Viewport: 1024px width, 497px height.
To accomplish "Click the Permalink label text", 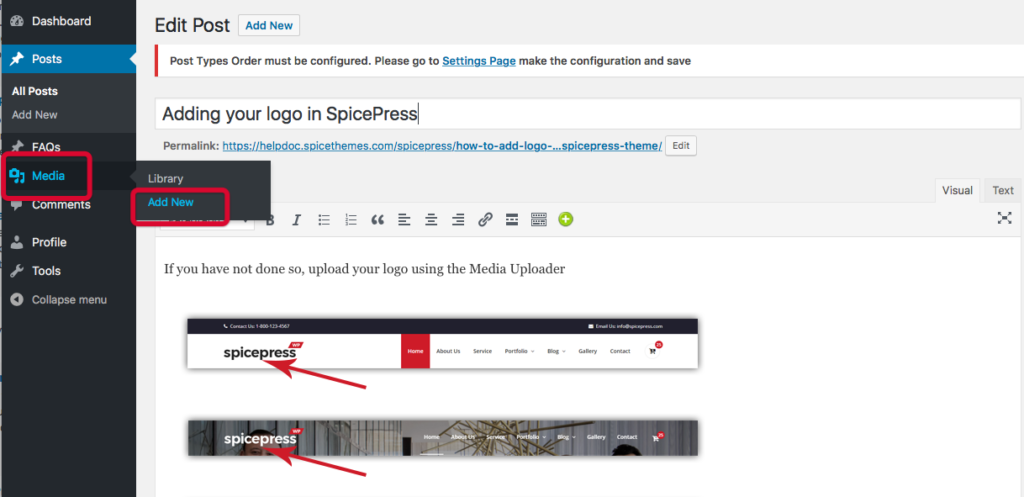I will tap(190, 146).
